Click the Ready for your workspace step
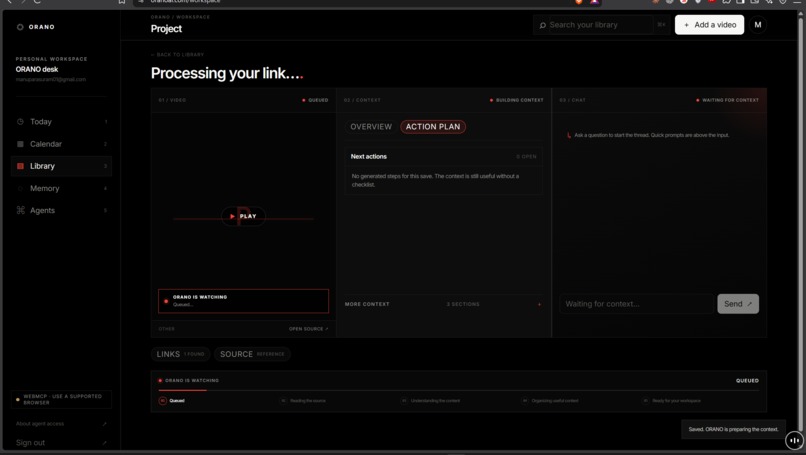The width and height of the screenshot is (806, 455). [x=671, y=401]
